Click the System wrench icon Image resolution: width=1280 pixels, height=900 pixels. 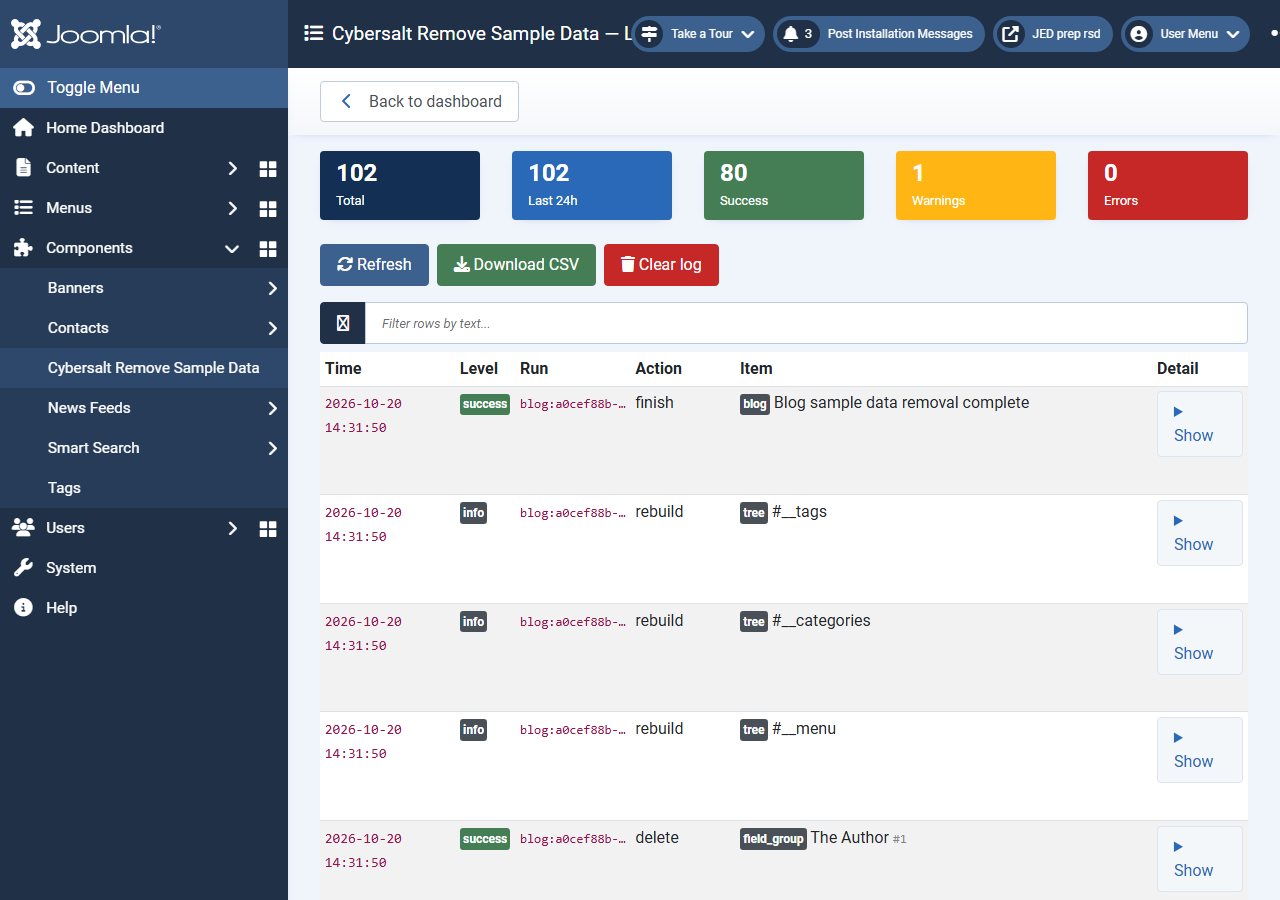tap(23, 568)
